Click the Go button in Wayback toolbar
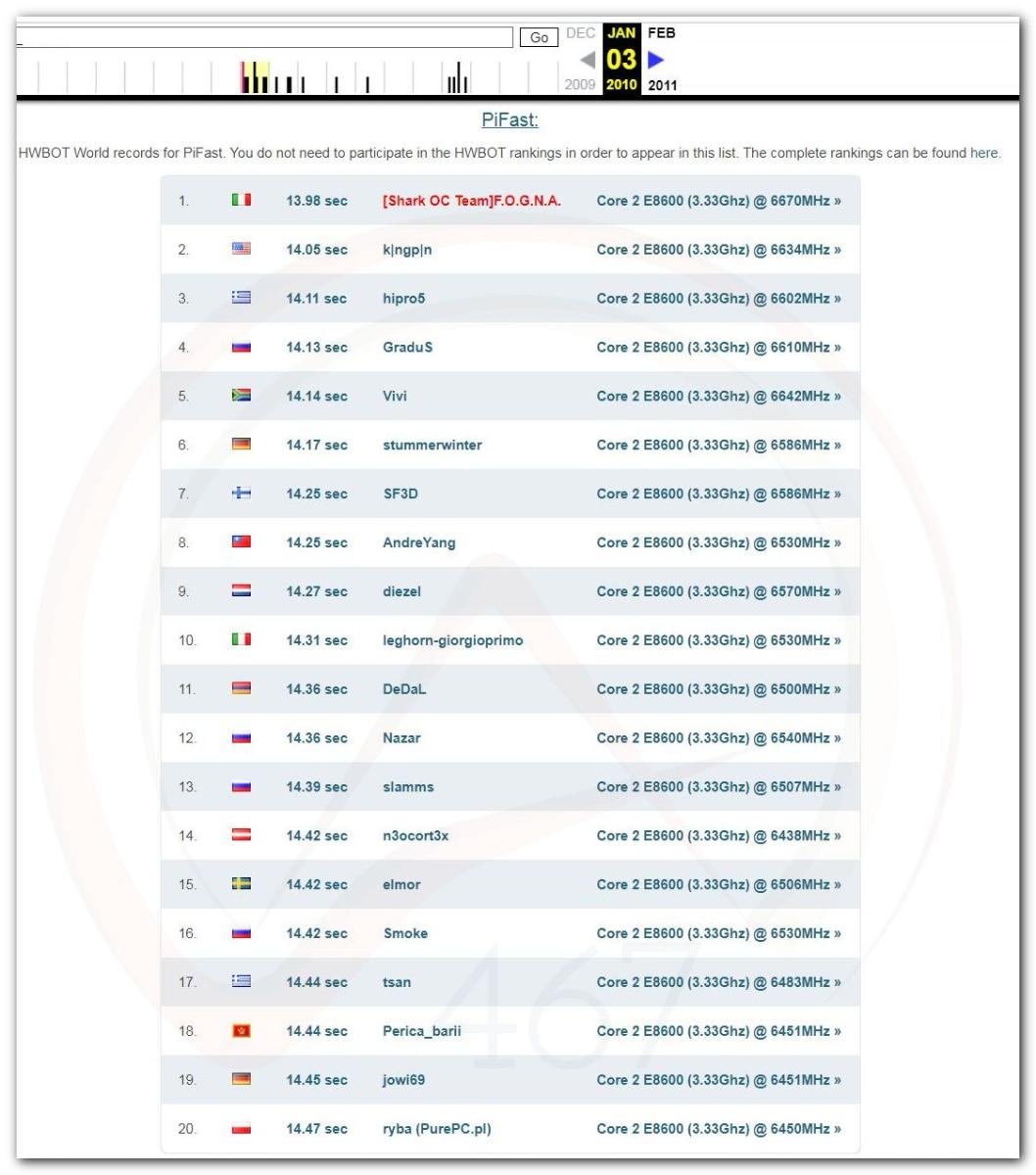The height and width of the screenshot is (1175, 1036). [x=539, y=37]
